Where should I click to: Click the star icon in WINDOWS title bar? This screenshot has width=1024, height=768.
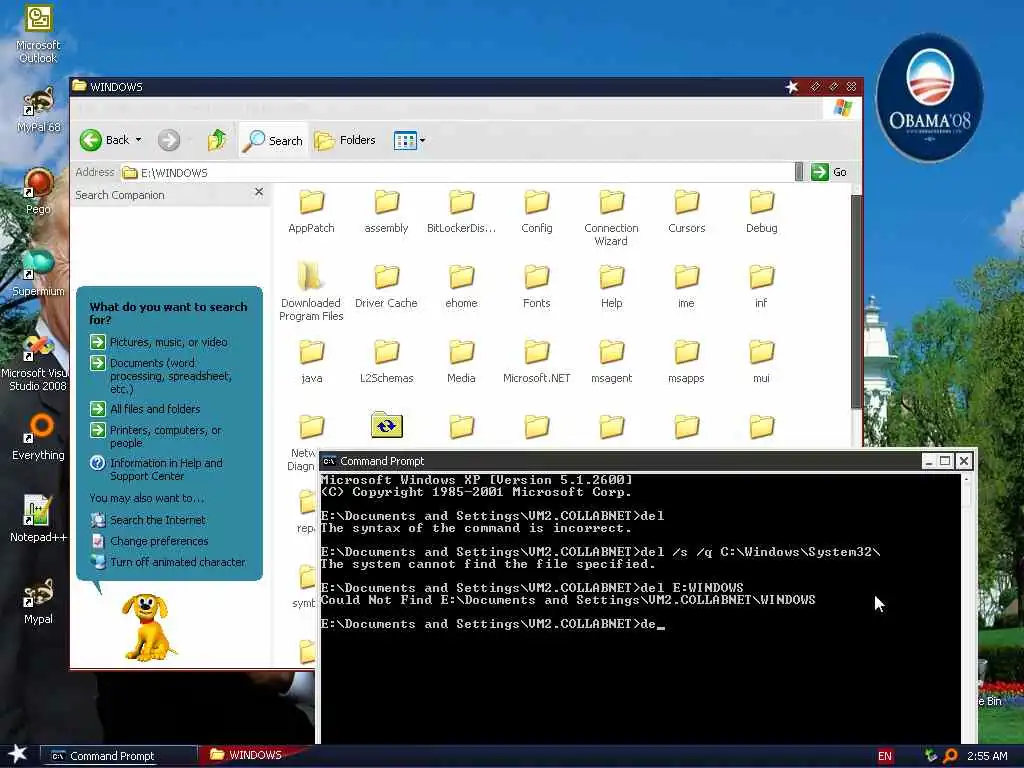792,87
